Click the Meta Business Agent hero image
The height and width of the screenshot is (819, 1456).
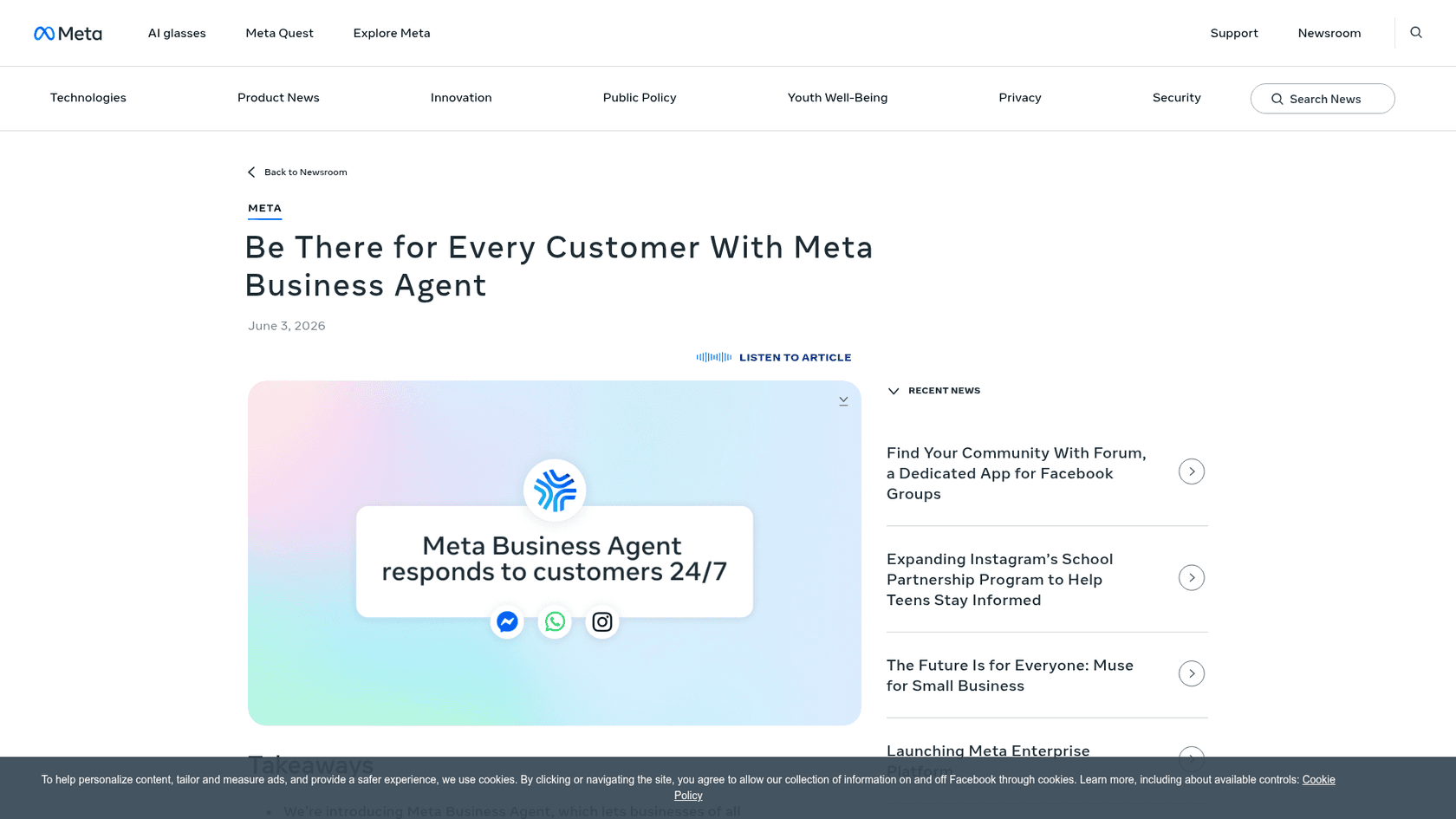pyautogui.click(x=555, y=553)
